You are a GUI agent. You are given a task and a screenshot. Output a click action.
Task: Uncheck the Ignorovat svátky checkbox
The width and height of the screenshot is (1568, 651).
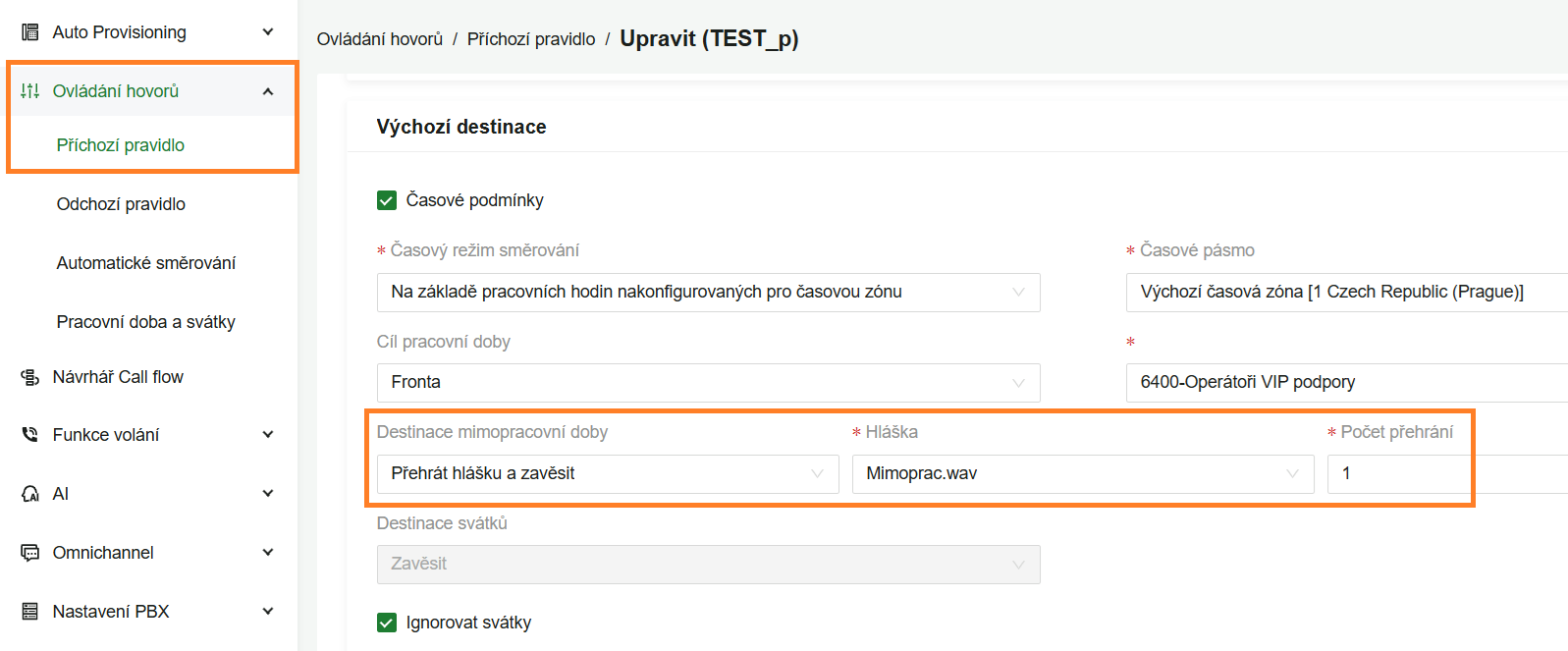pos(387,623)
